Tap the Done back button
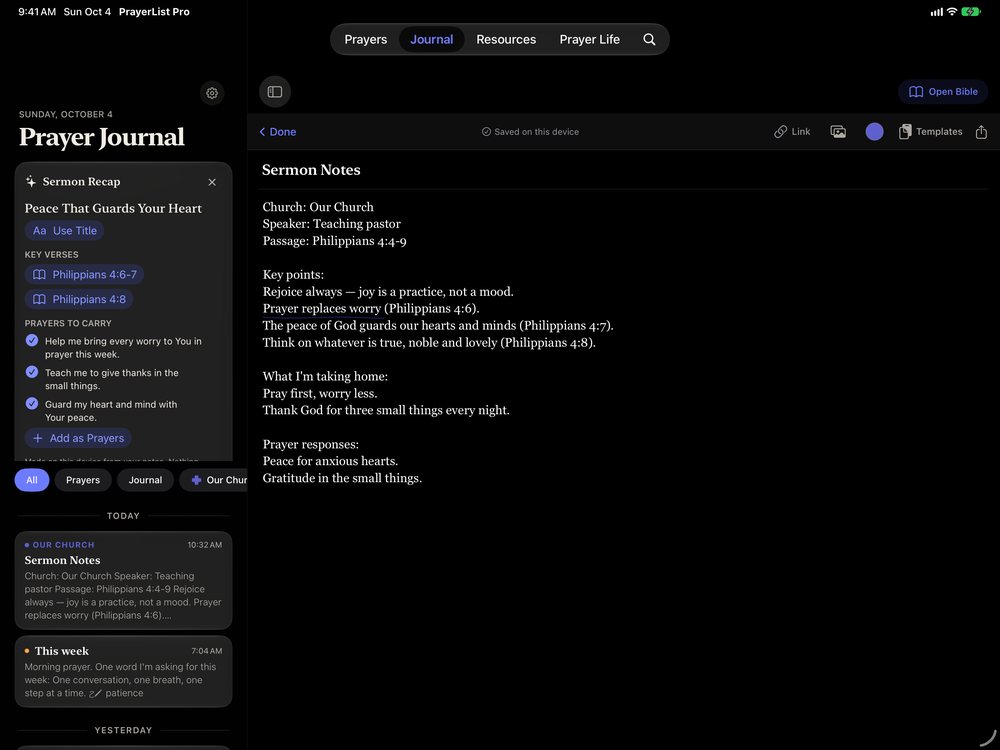 (x=277, y=132)
